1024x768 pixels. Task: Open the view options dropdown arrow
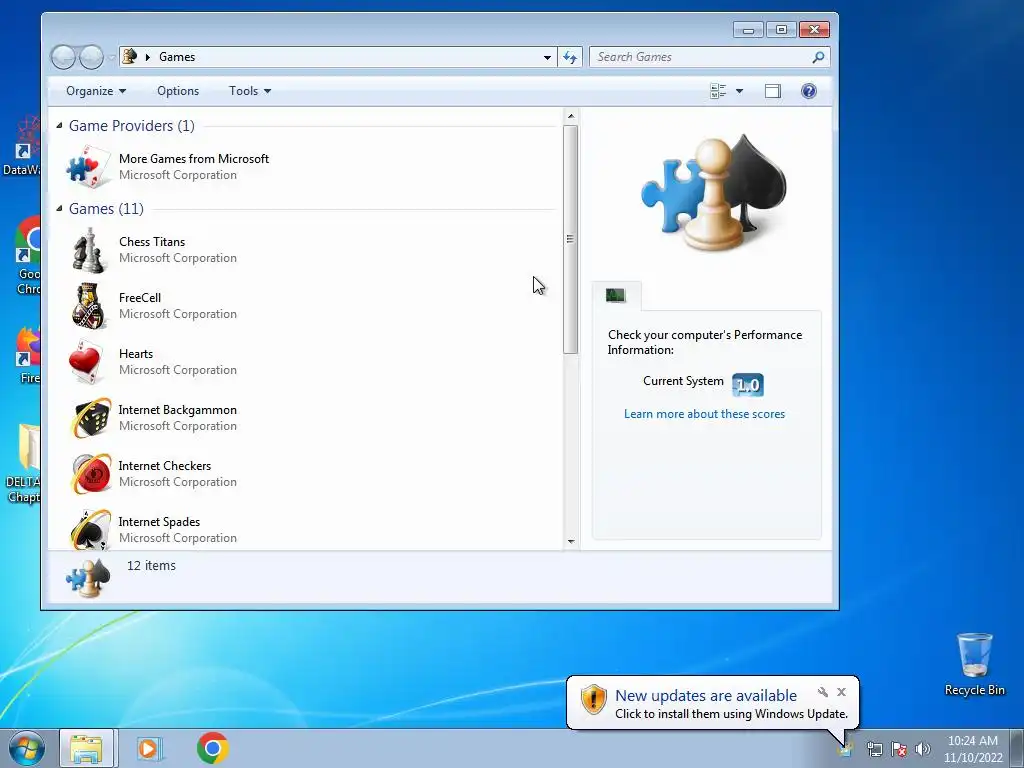tap(739, 91)
